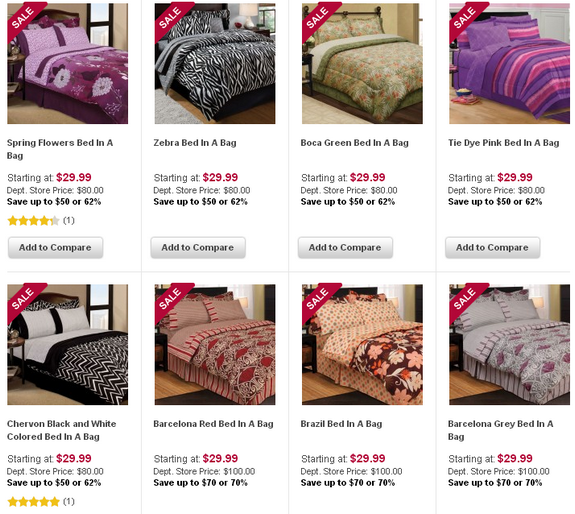Screen dimensions: 575x514
Task: View five-star rating of Chevron set
Action: 33,502
